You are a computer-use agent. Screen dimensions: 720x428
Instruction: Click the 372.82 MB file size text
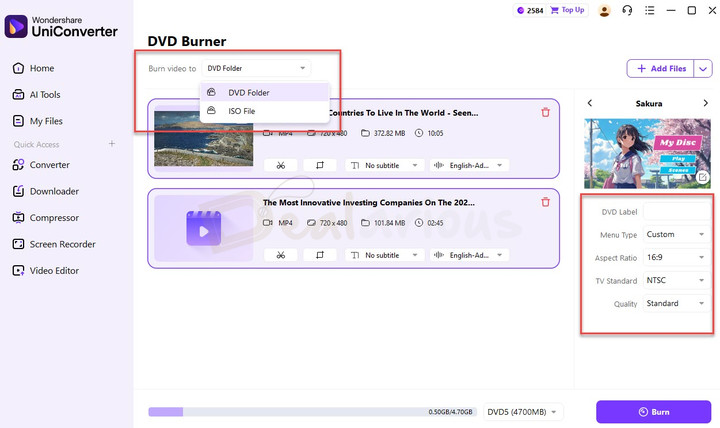[x=389, y=133]
